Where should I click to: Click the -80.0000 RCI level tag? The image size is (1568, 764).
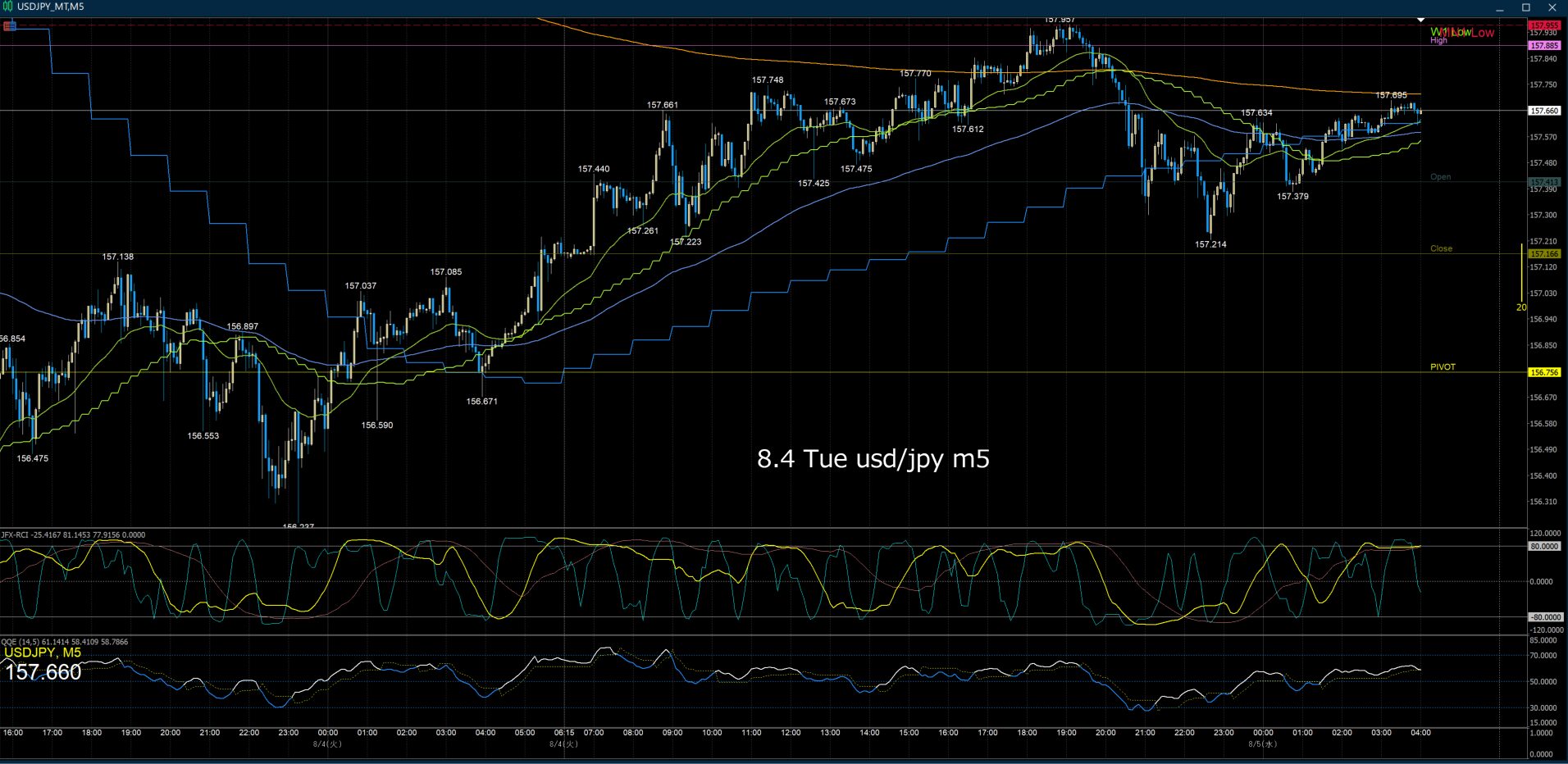coord(1544,617)
